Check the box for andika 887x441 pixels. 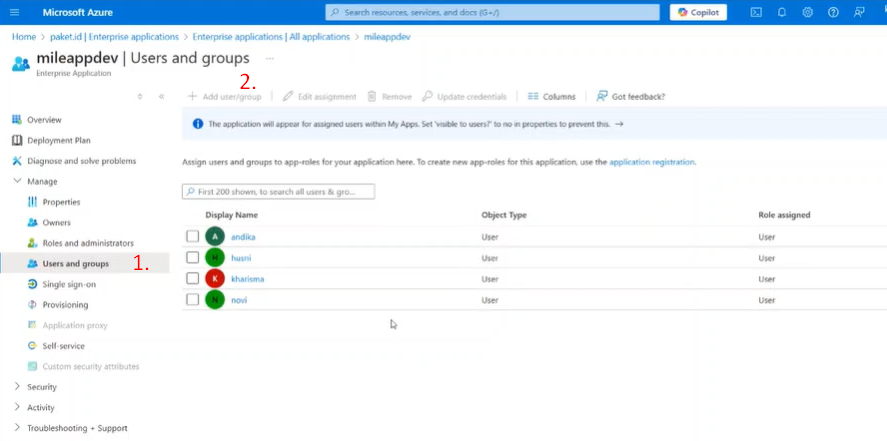[x=193, y=236]
